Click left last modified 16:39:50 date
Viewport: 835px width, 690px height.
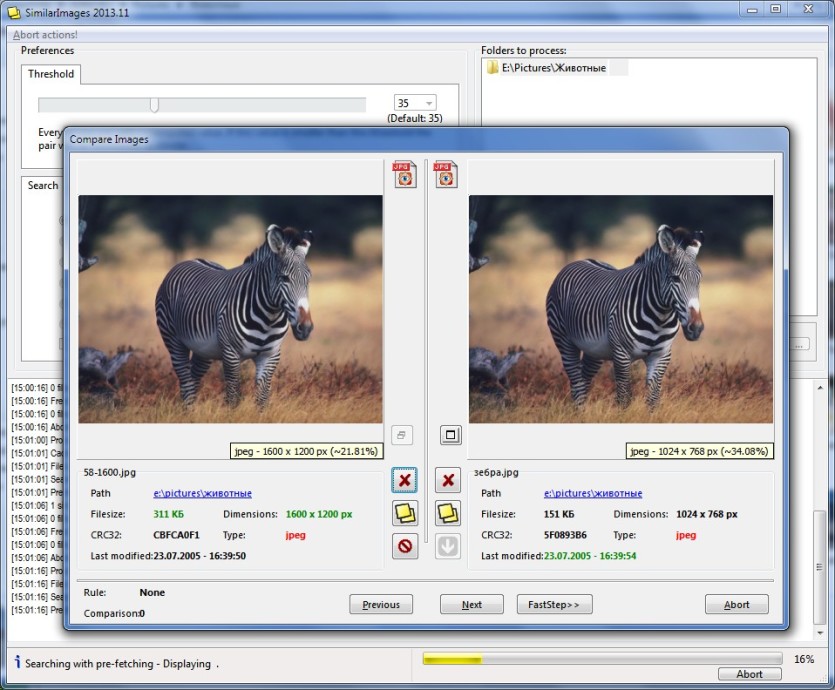(200, 556)
